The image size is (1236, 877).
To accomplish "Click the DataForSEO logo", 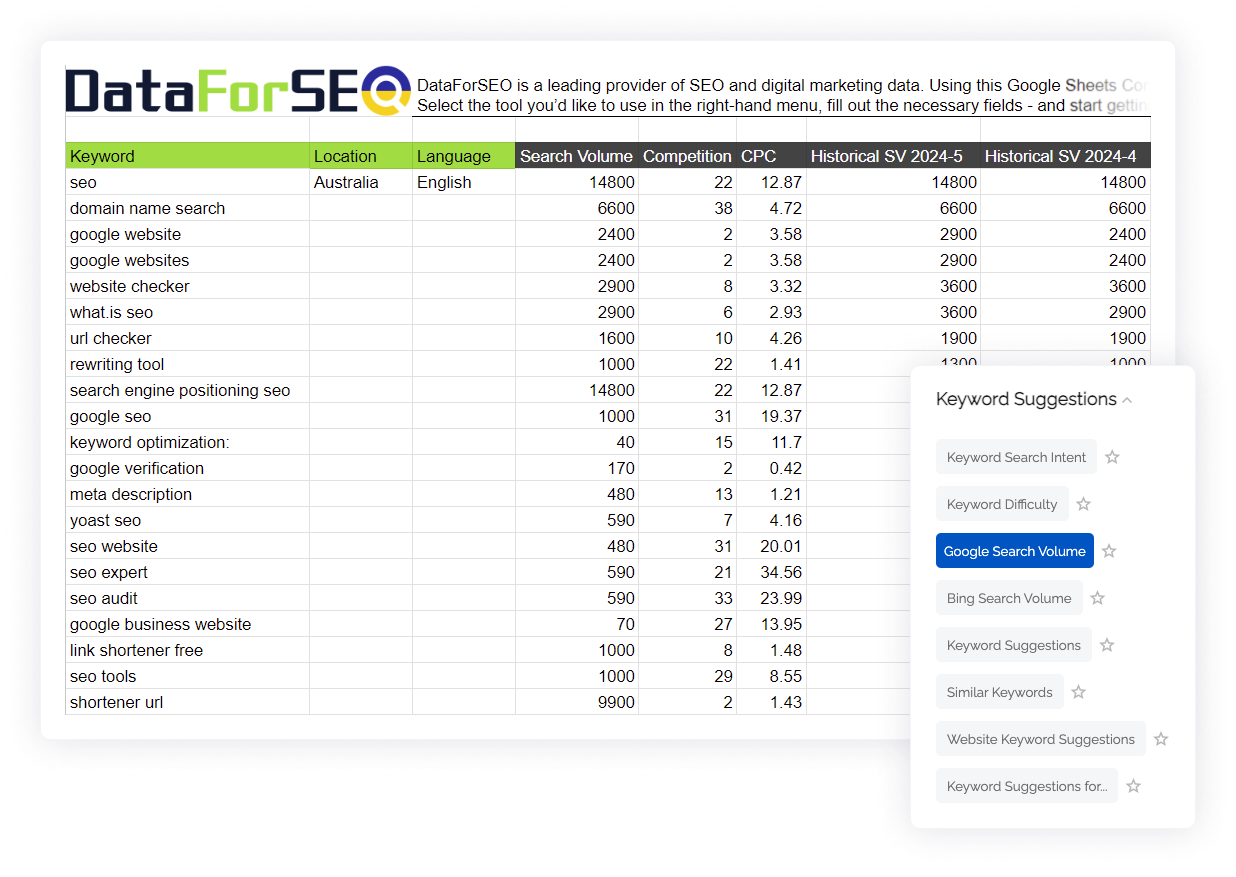I will pos(238,91).
